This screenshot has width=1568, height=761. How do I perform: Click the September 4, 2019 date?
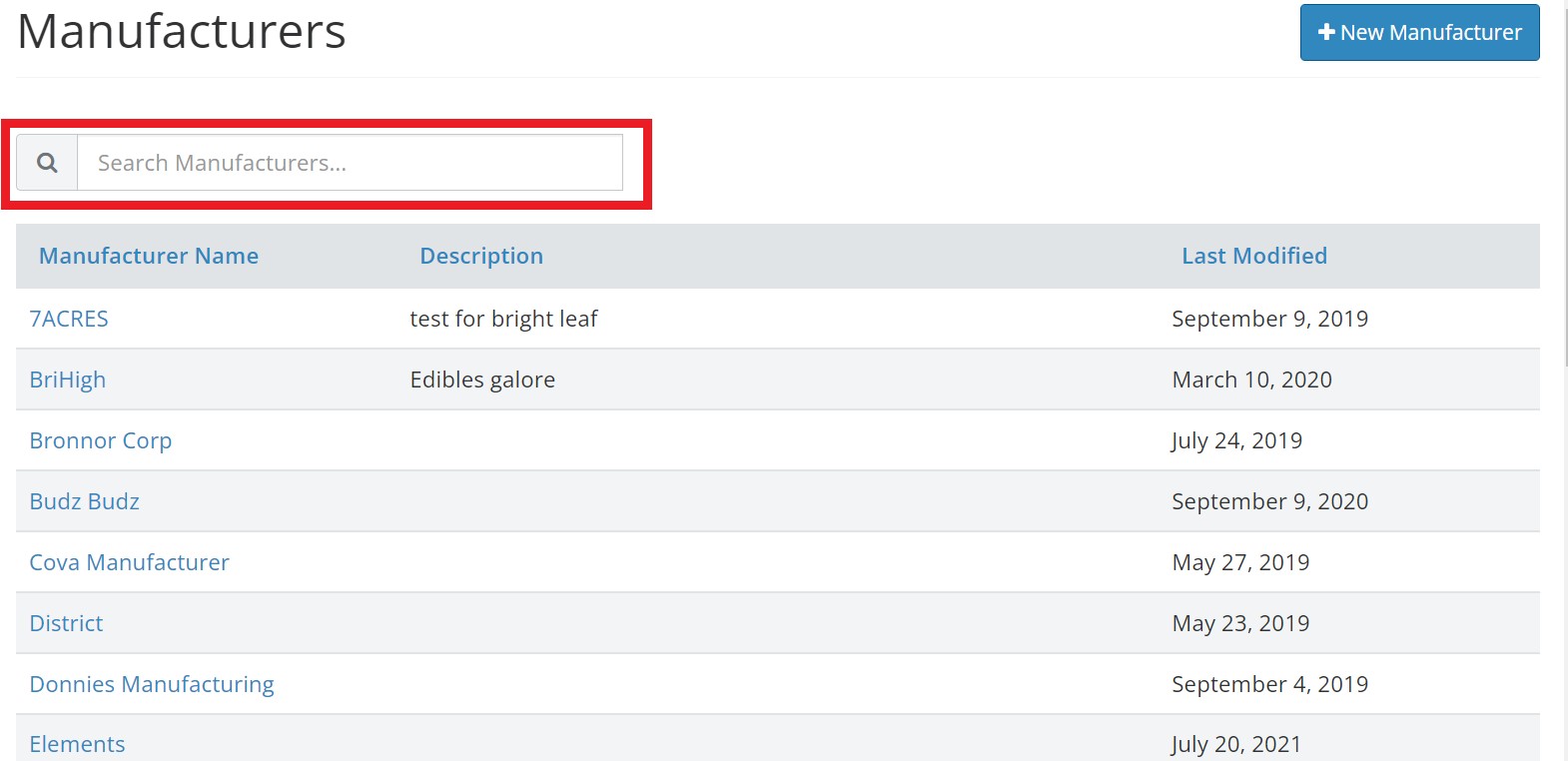point(1269,684)
